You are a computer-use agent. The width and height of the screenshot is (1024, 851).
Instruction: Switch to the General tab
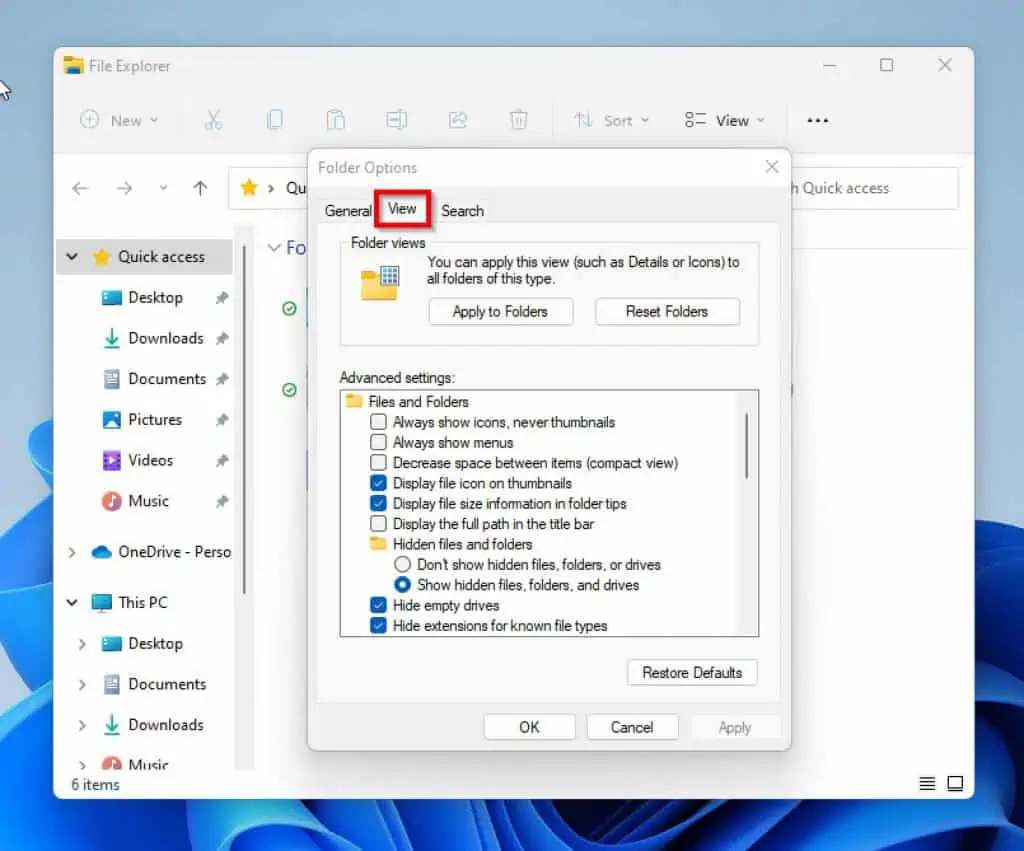[x=348, y=211]
